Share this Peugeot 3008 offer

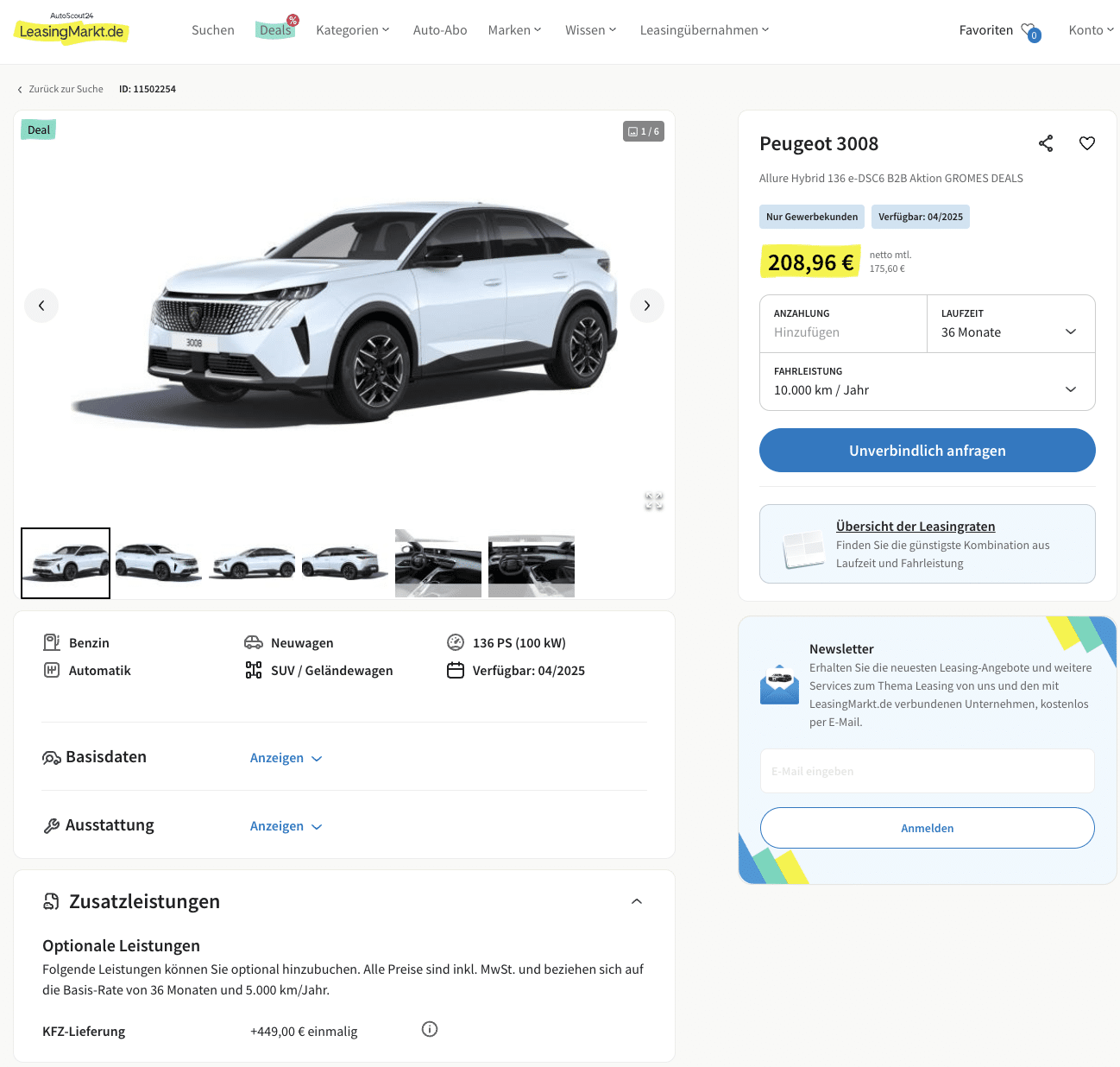1046,143
